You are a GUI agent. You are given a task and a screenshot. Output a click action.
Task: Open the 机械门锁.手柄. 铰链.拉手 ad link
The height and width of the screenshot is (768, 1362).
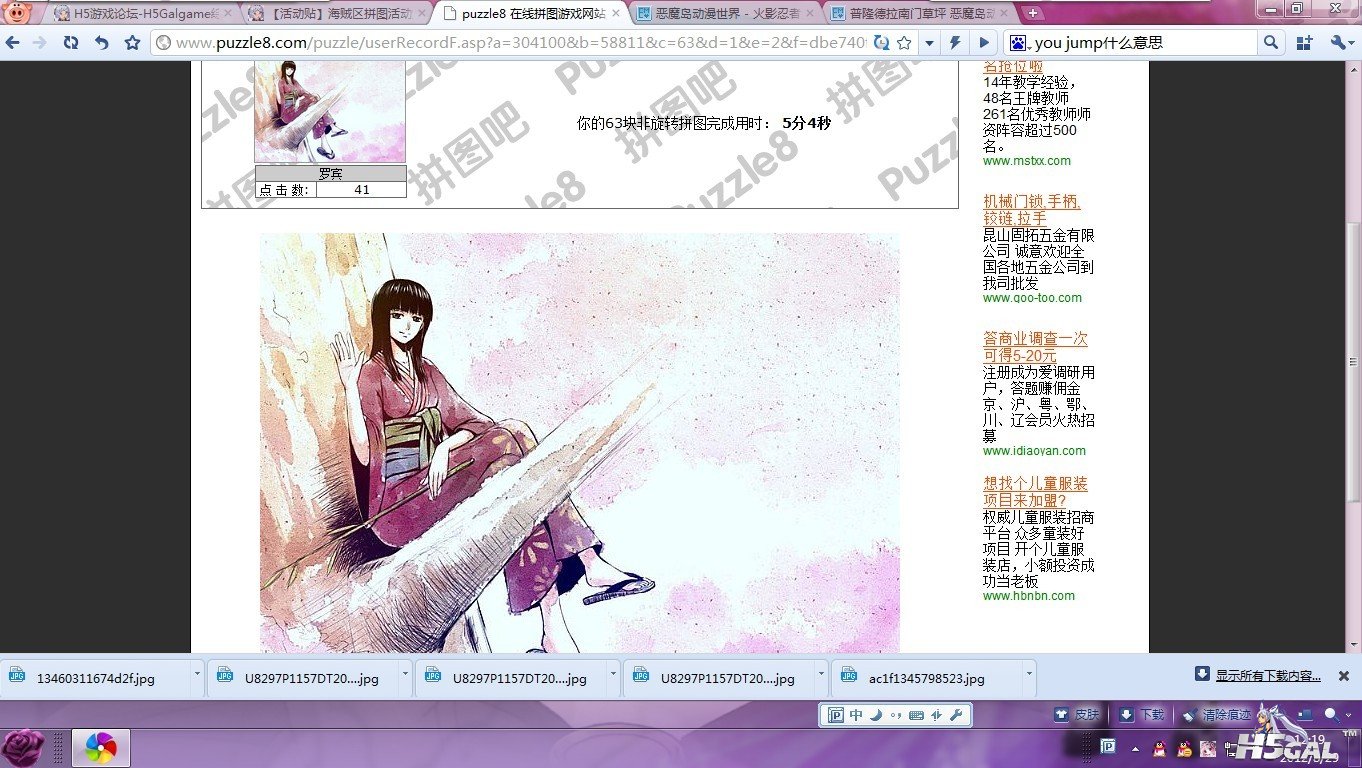[x=1032, y=210]
